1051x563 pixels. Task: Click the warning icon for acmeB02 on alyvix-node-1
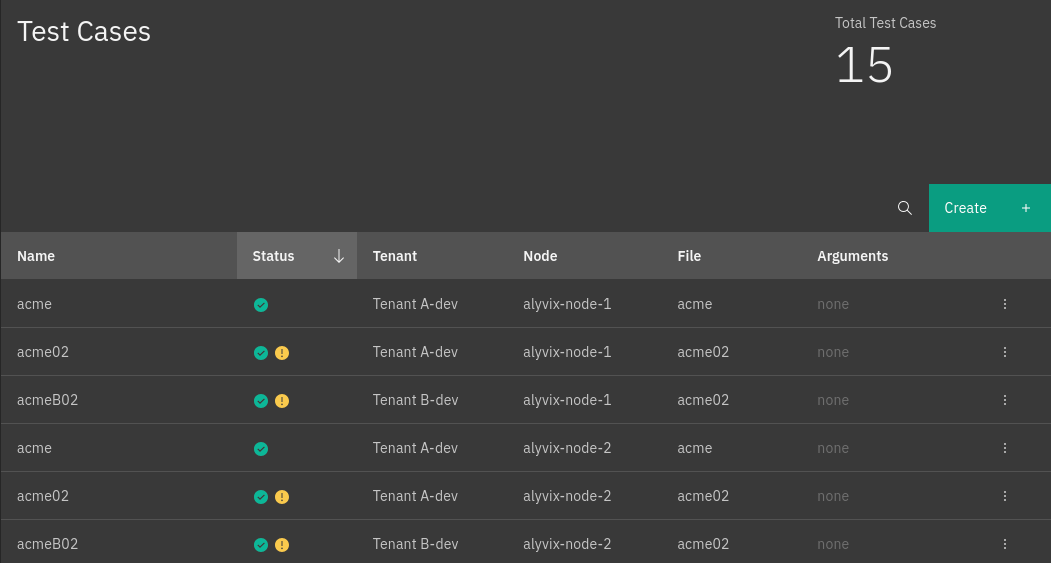click(x=282, y=401)
